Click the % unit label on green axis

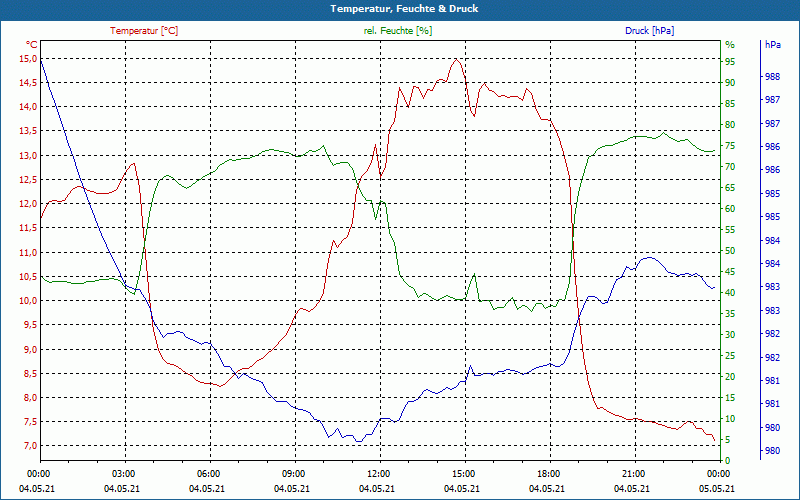point(730,45)
